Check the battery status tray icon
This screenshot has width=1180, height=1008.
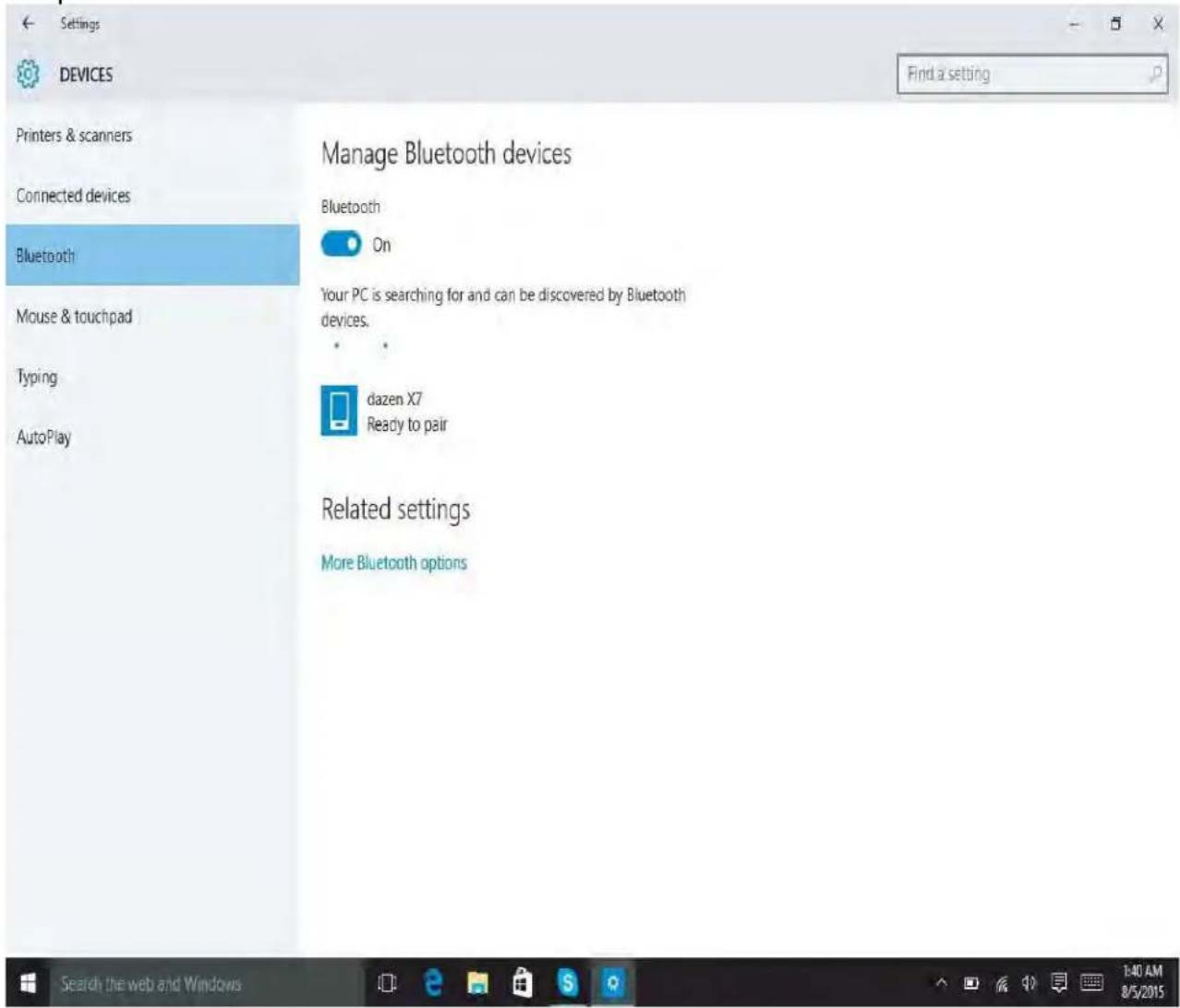click(973, 985)
